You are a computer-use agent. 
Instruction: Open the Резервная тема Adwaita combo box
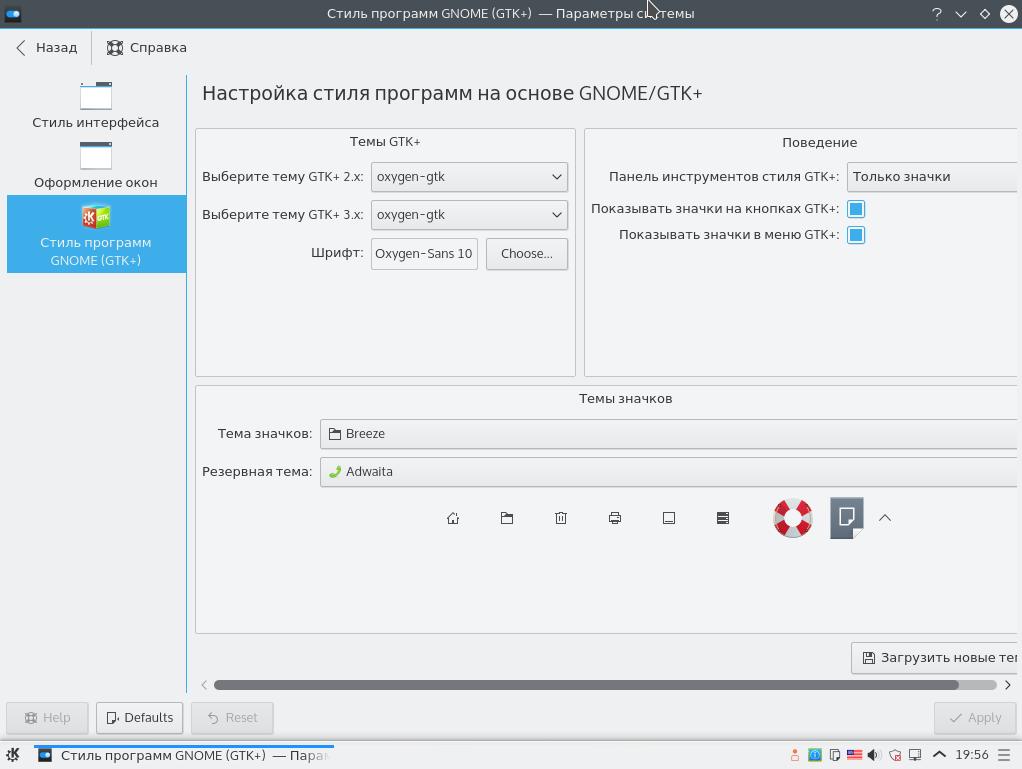tap(669, 472)
